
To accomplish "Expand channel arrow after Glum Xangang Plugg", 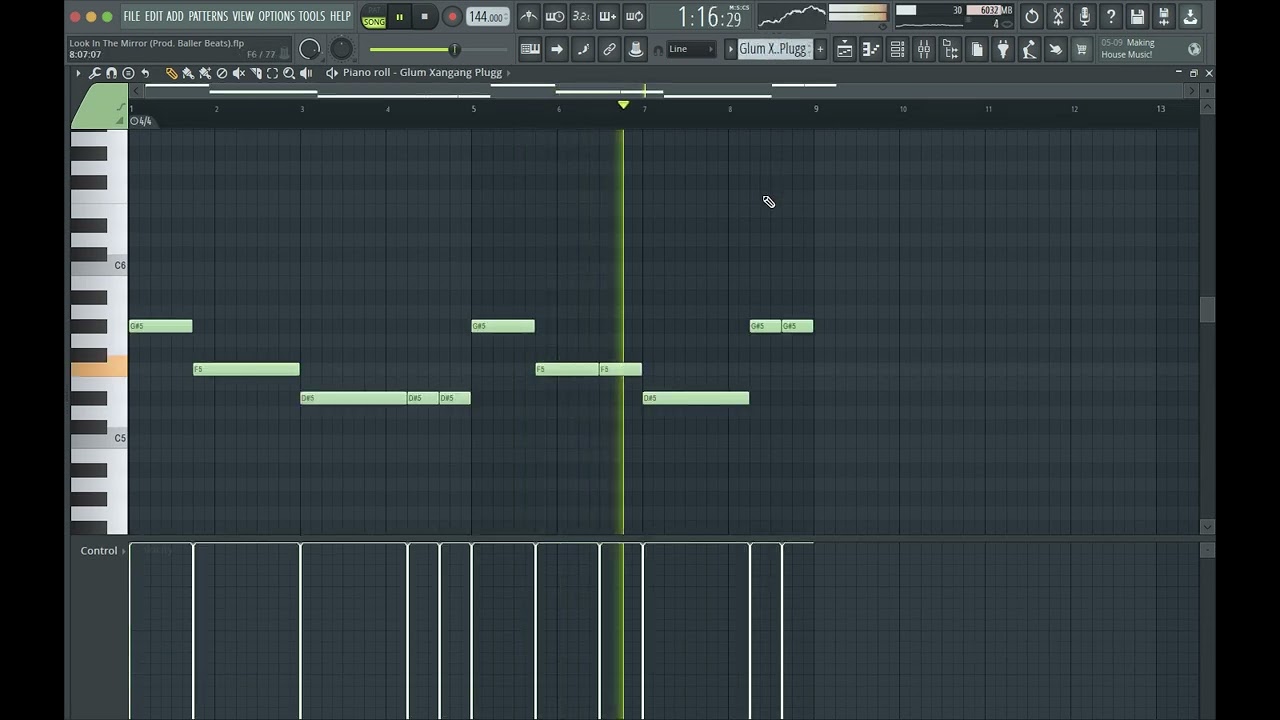I will pos(509,73).
